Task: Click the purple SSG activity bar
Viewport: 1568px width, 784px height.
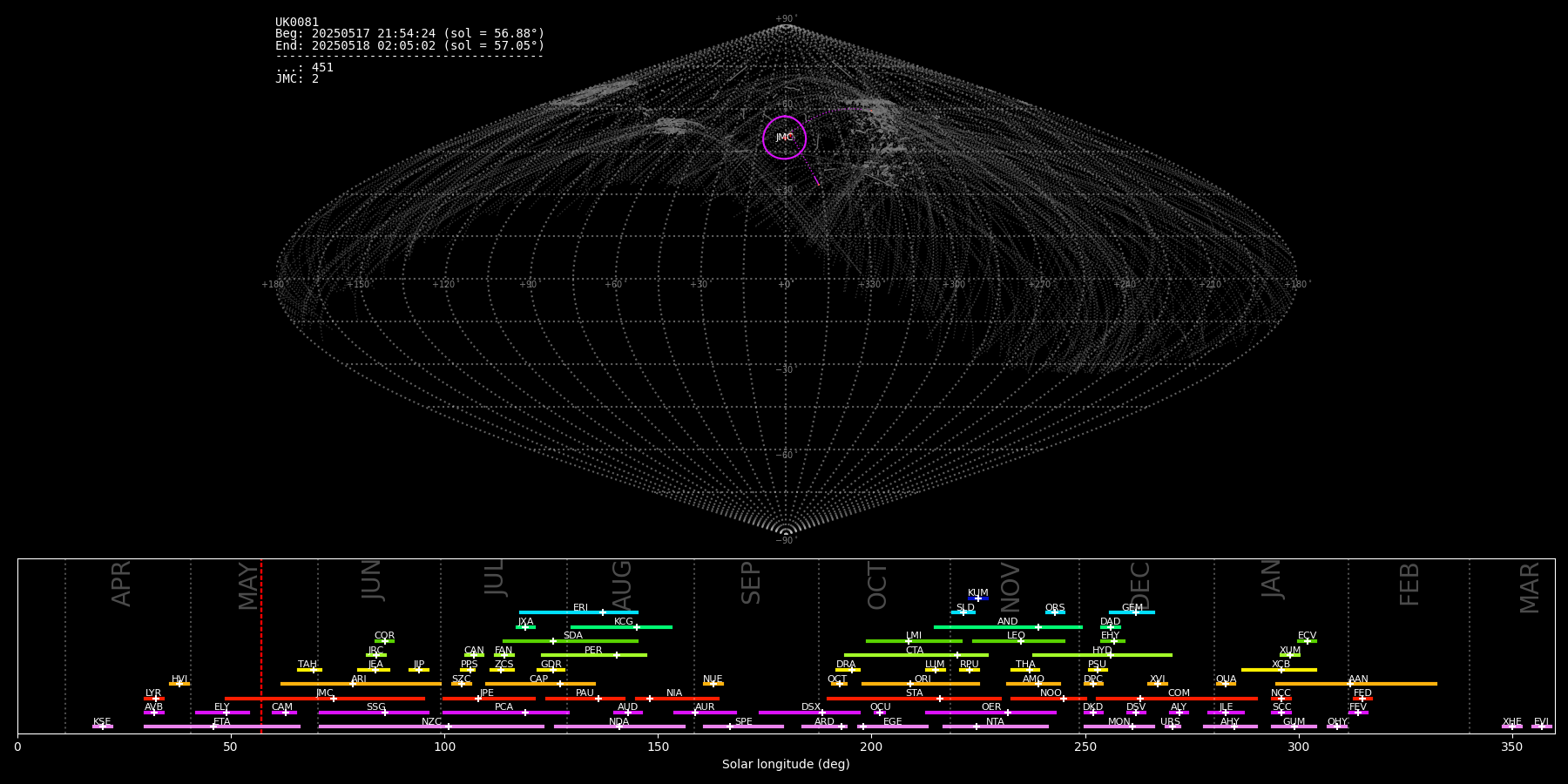Action: pos(374,713)
